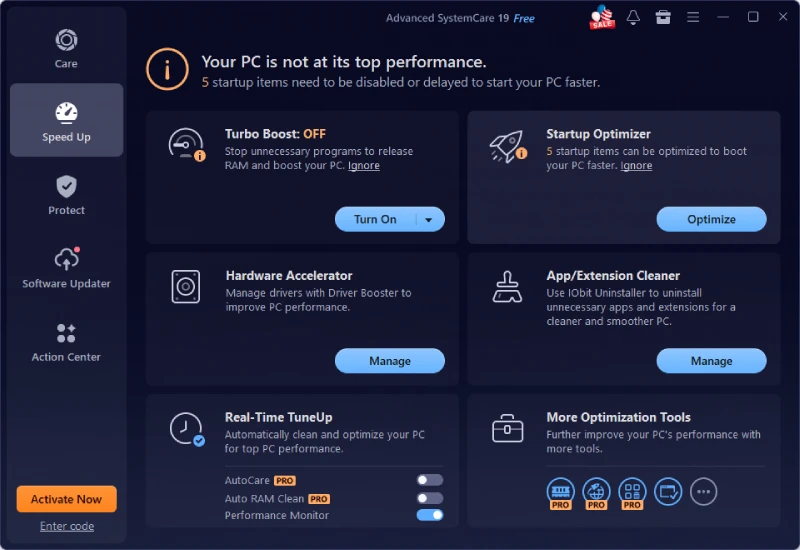This screenshot has height=550, width=800.
Task: Click the SALE promotion icon
Action: [x=602, y=17]
